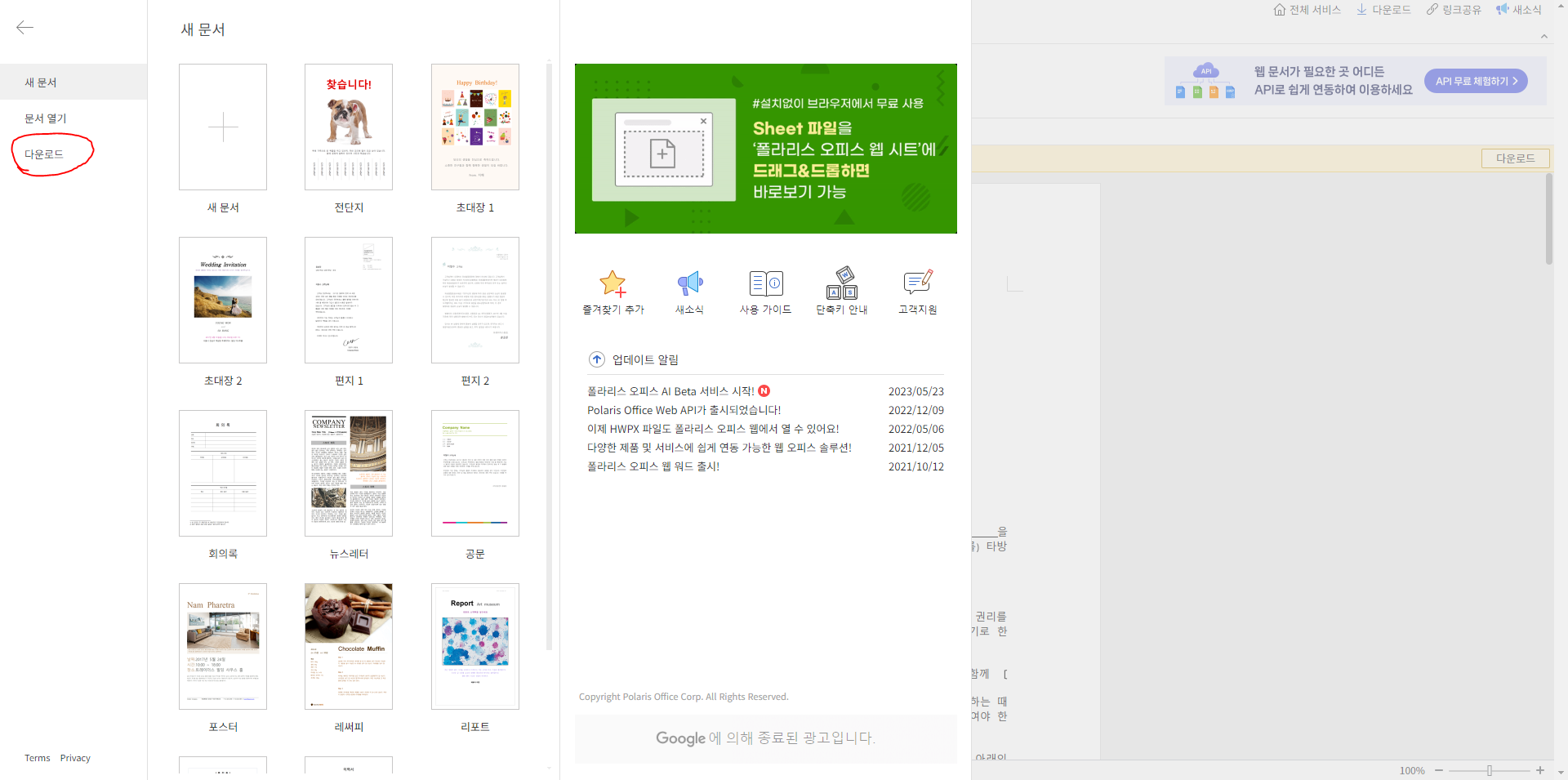Viewport: 1568px width, 780px height.
Task: Collapse the notice banner with the up chevron
Action: (x=1544, y=36)
